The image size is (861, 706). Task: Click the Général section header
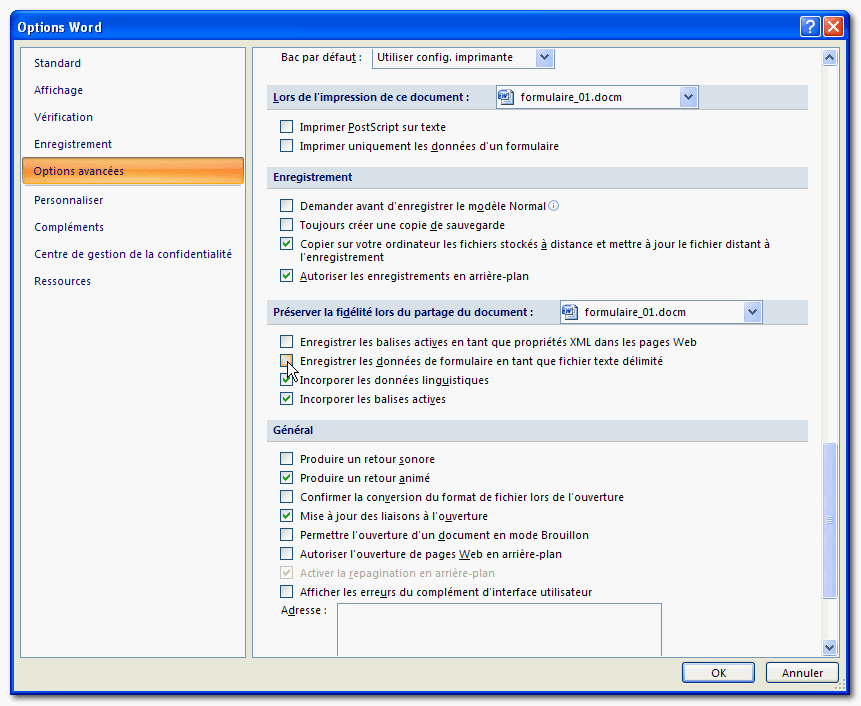pyautogui.click(x=537, y=430)
